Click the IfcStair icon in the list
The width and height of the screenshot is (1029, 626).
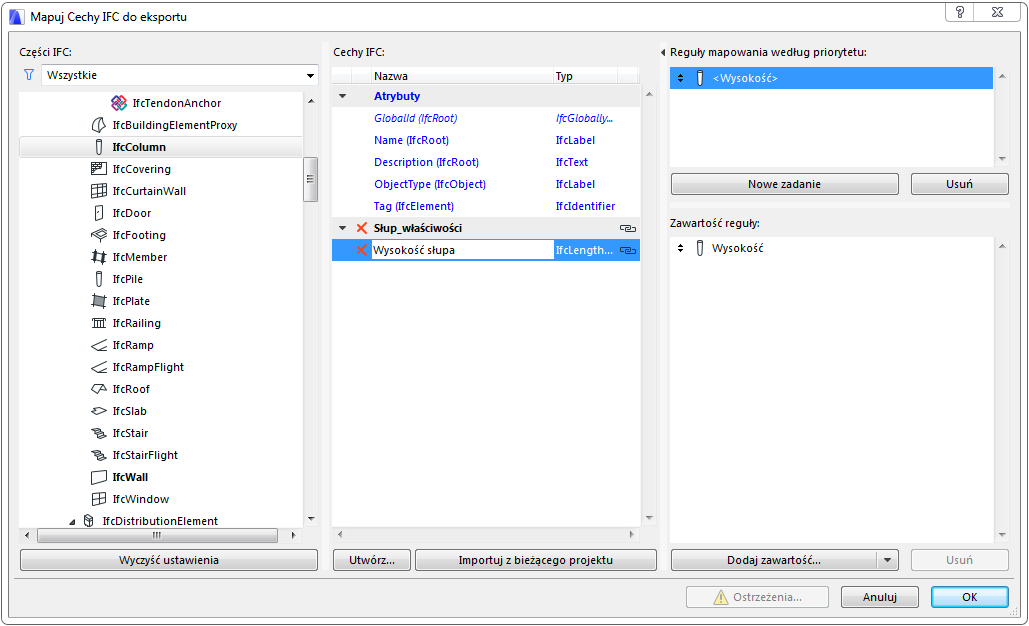99,433
